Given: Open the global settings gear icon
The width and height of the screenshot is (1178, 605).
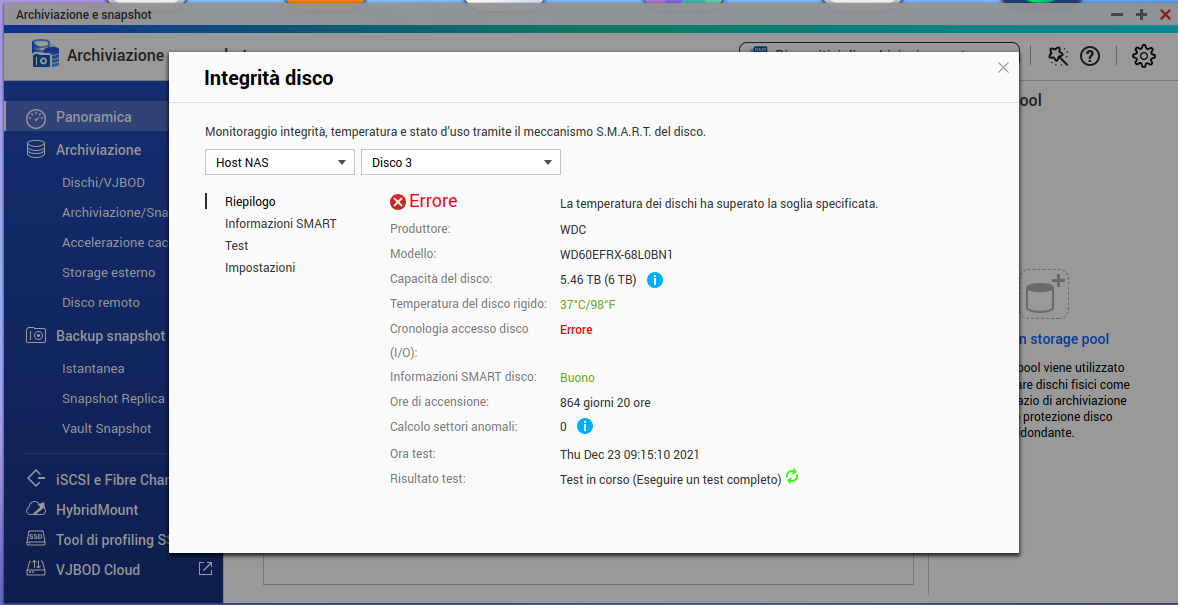Looking at the screenshot, I should click(x=1143, y=56).
